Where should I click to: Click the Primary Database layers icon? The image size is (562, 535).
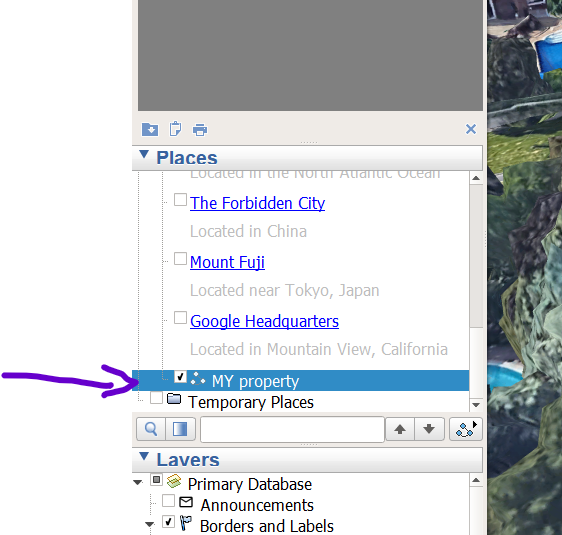(174, 481)
